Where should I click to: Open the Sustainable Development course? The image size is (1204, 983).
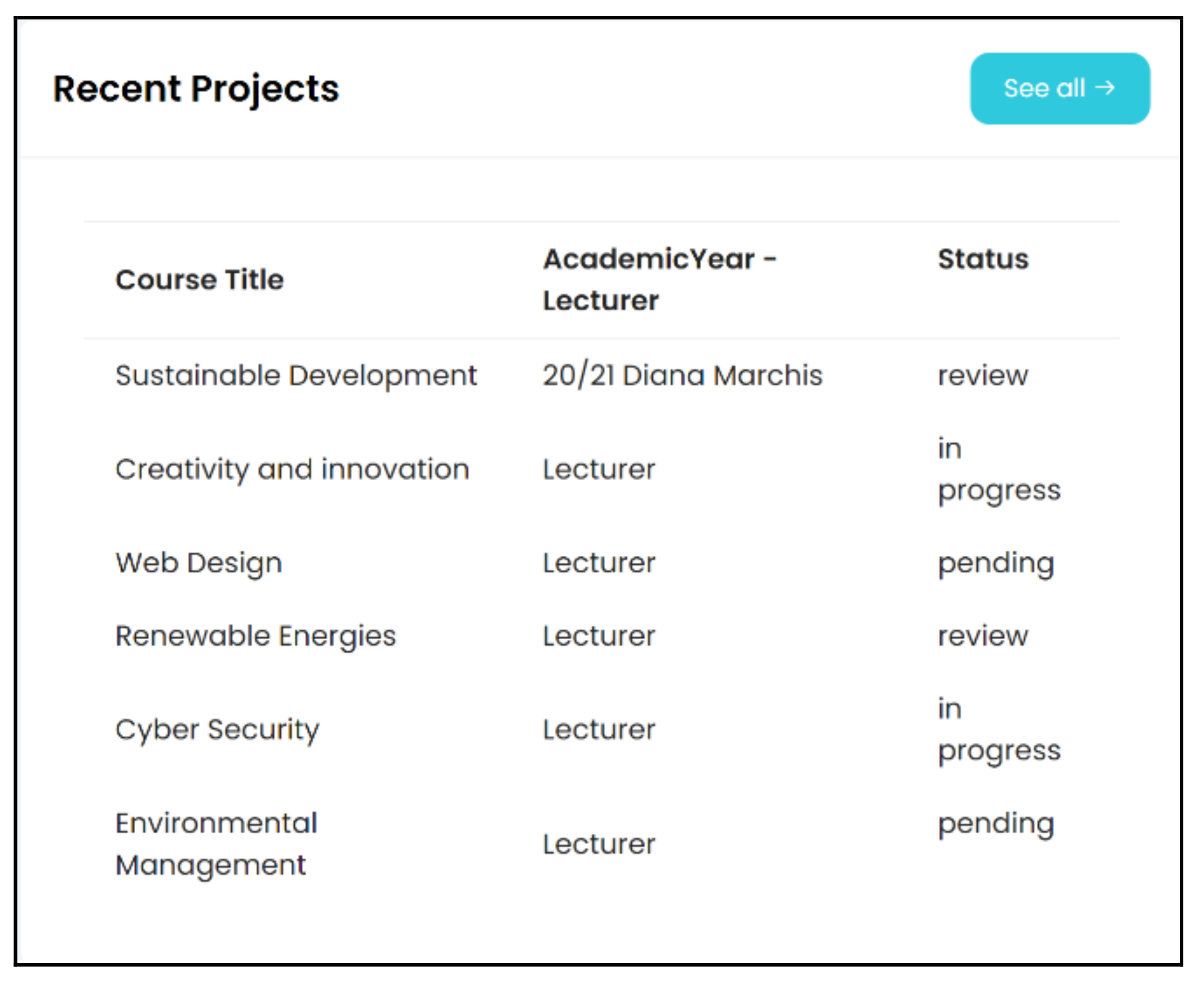tap(296, 376)
